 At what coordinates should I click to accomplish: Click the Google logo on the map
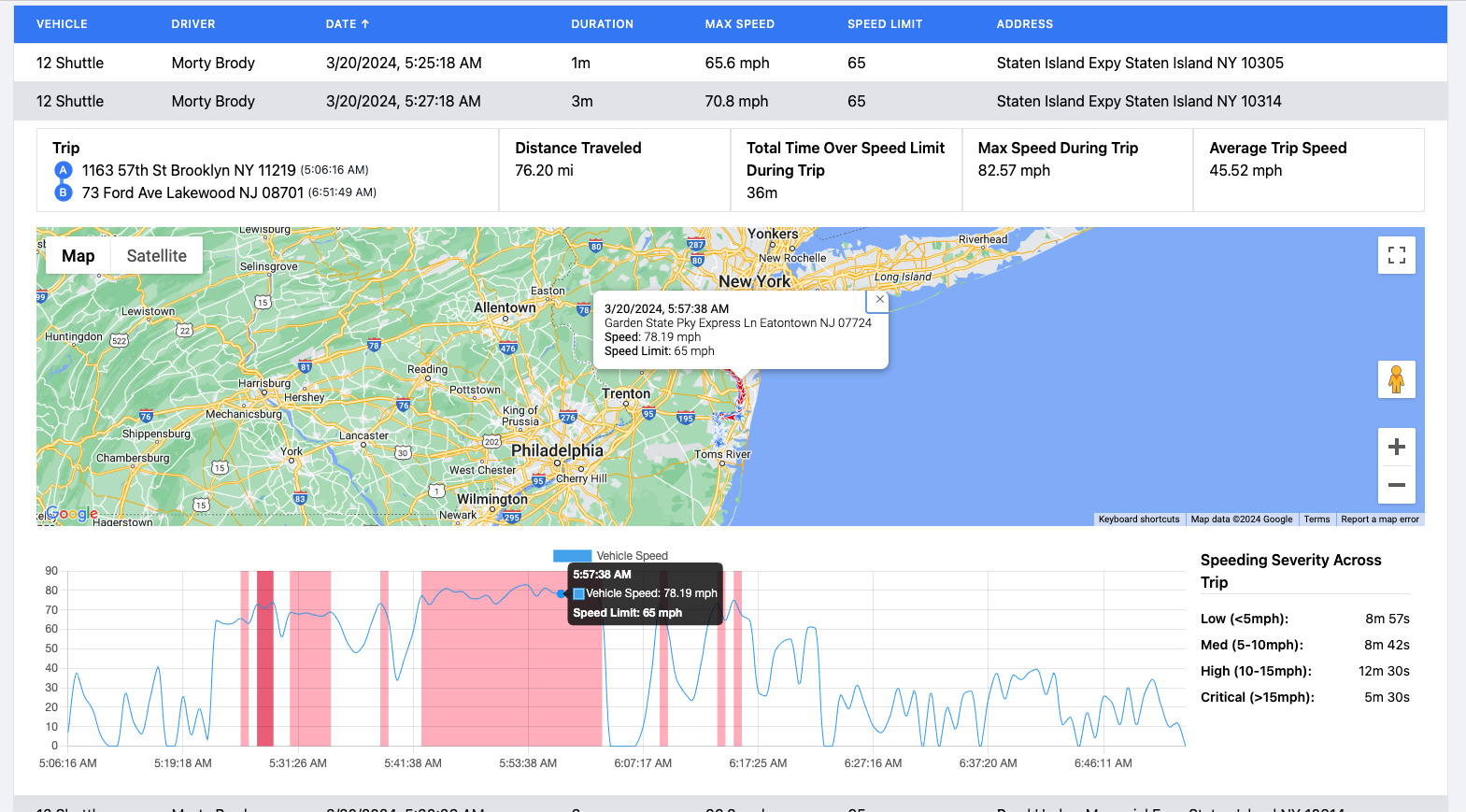[x=72, y=513]
